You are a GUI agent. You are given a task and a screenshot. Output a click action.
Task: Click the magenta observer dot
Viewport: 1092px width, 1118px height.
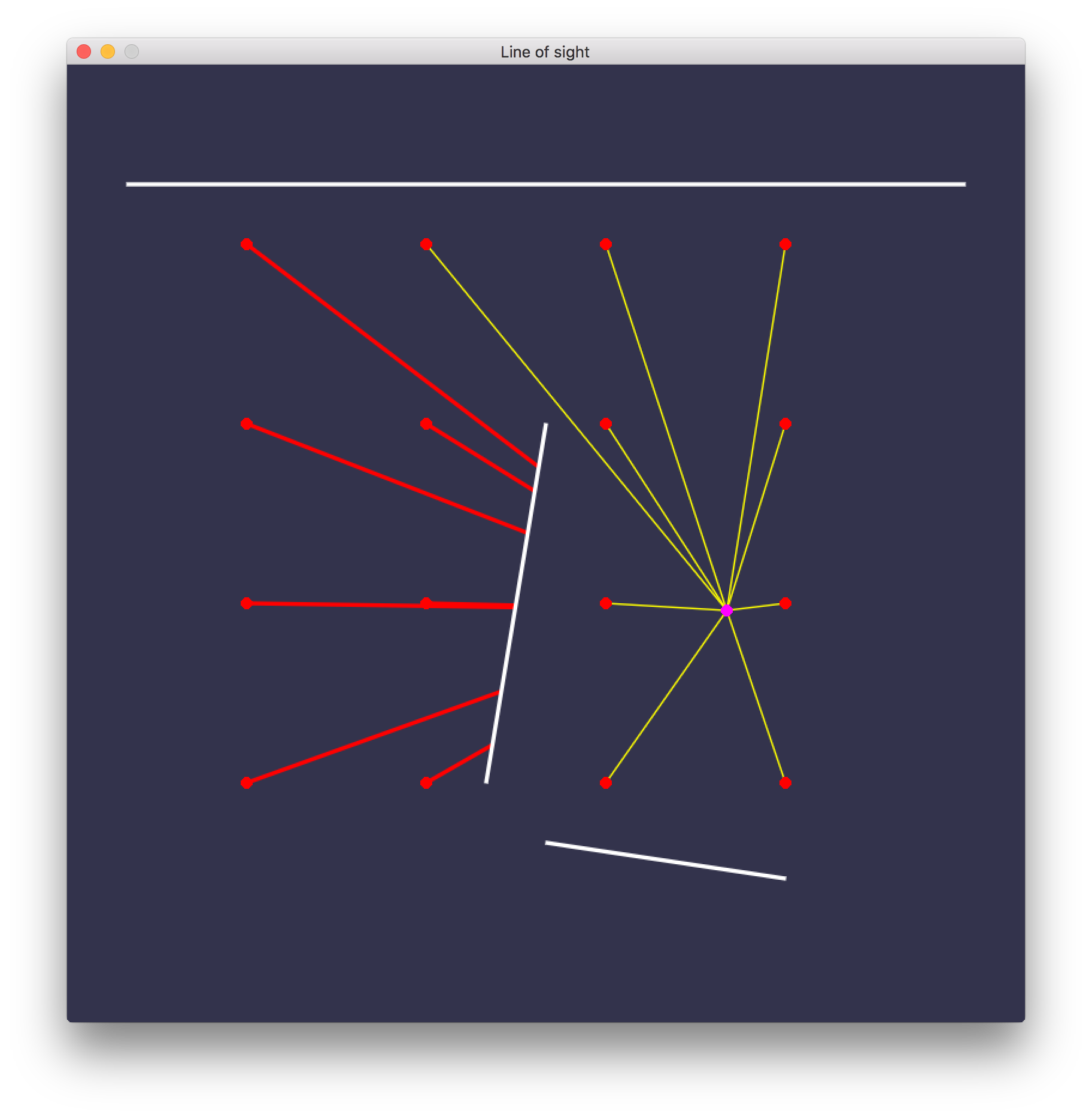click(727, 610)
